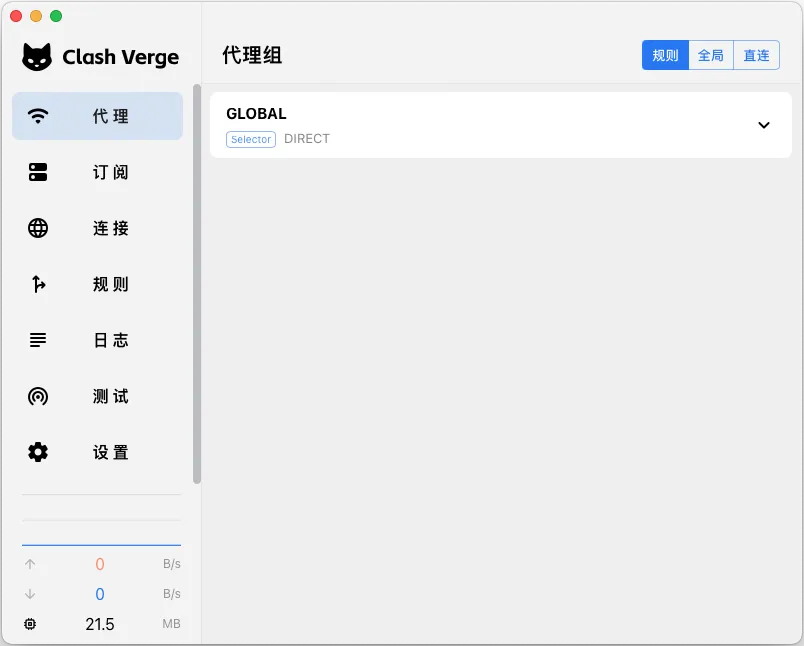Click the Clash Verge title text
The width and height of the screenshot is (804, 646).
coord(120,58)
